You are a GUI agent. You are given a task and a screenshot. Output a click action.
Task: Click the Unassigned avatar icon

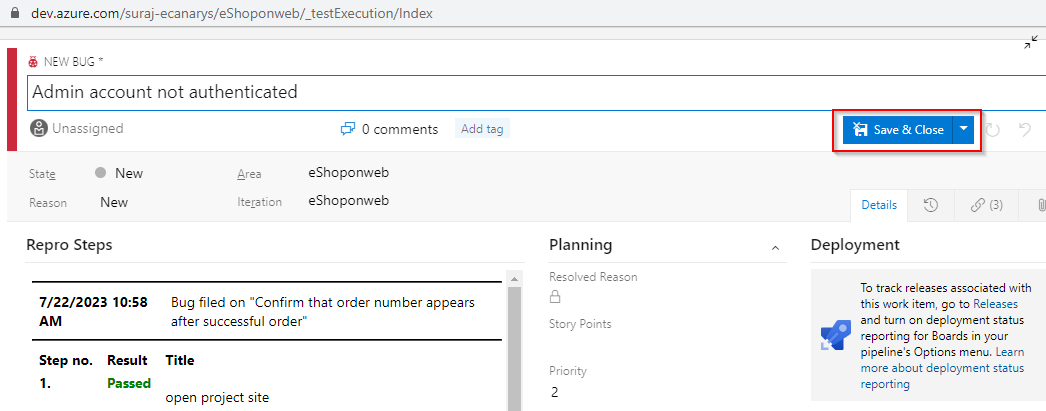pos(39,129)
